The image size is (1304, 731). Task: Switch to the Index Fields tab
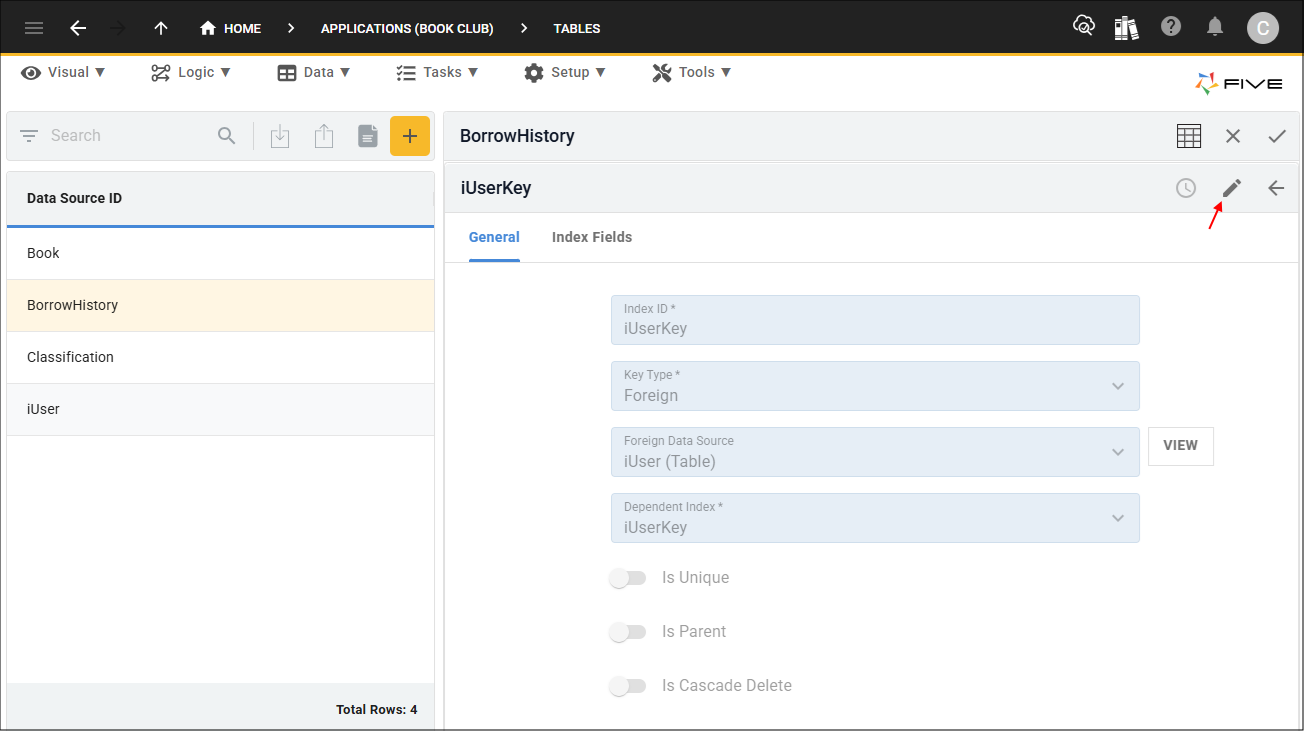[592, 237]
